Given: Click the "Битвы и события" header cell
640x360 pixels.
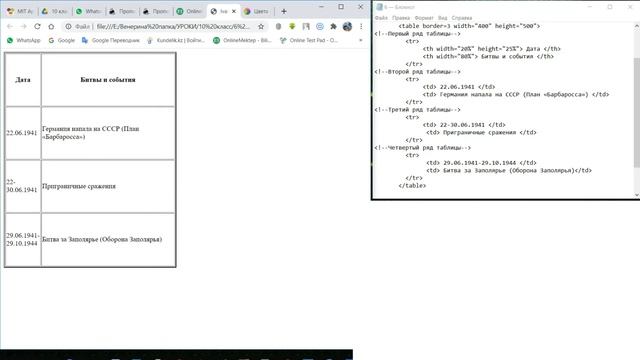Looking at the screenshot, I should [108, 80].
